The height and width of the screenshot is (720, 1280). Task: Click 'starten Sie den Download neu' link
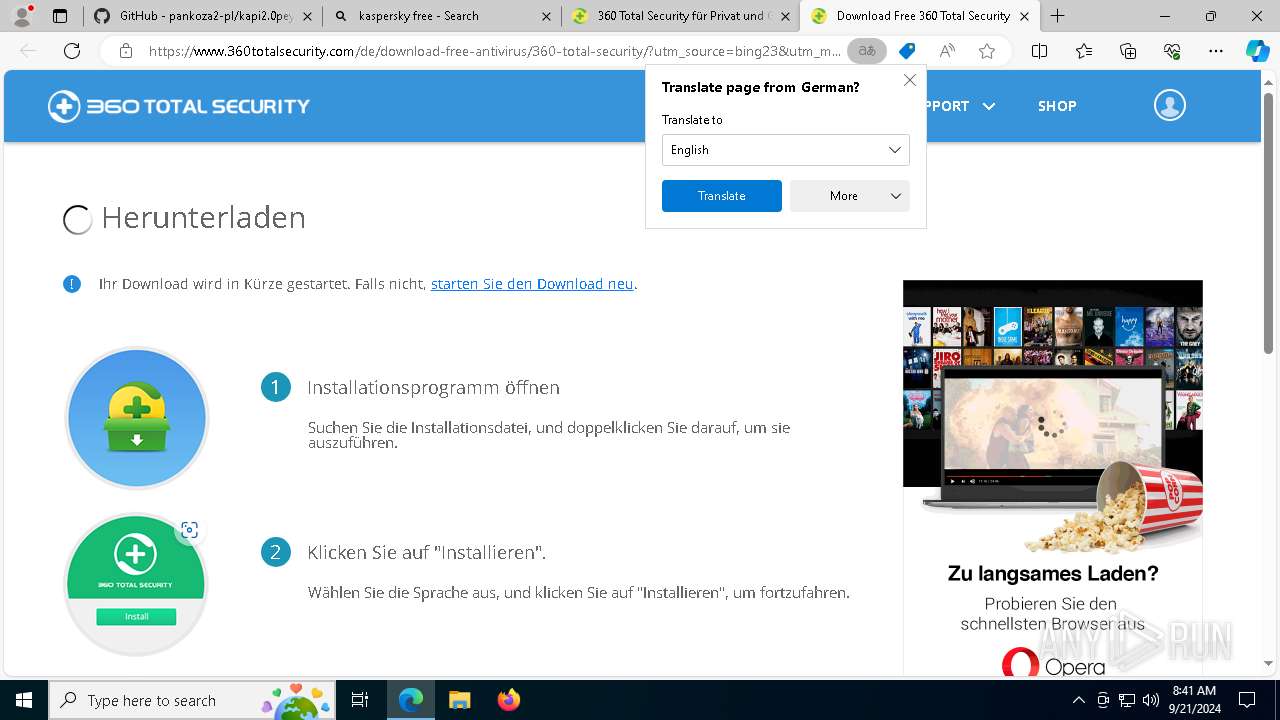pyautogui.click(x=532, y=284)
